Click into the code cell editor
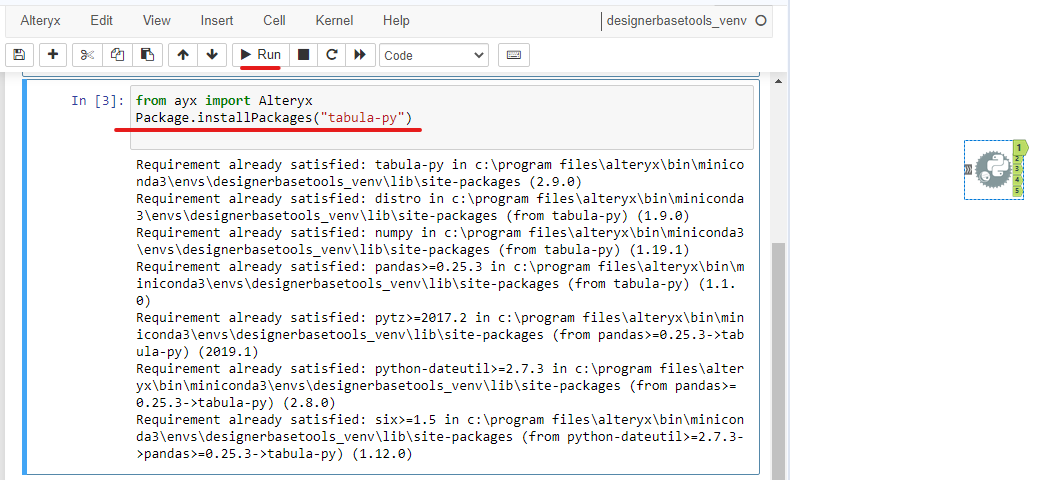Viewport: 1047px width, 480px height. click(x=442, y=117)
